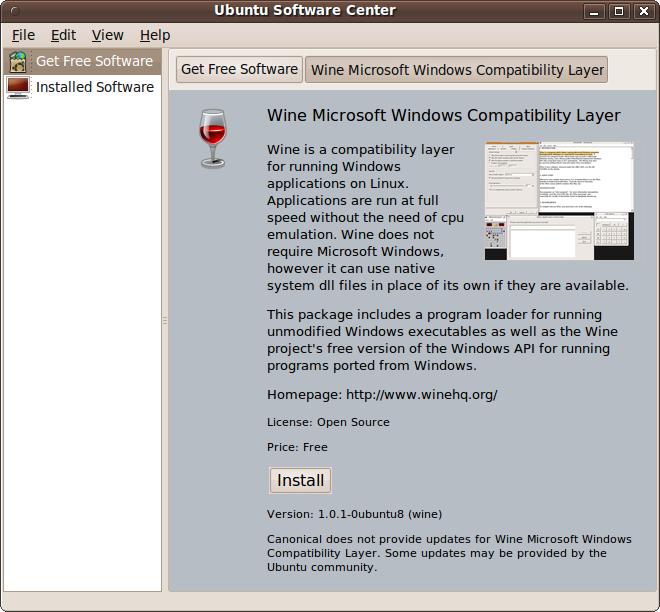
Task: Open the File menu
Action: (23, 35)
